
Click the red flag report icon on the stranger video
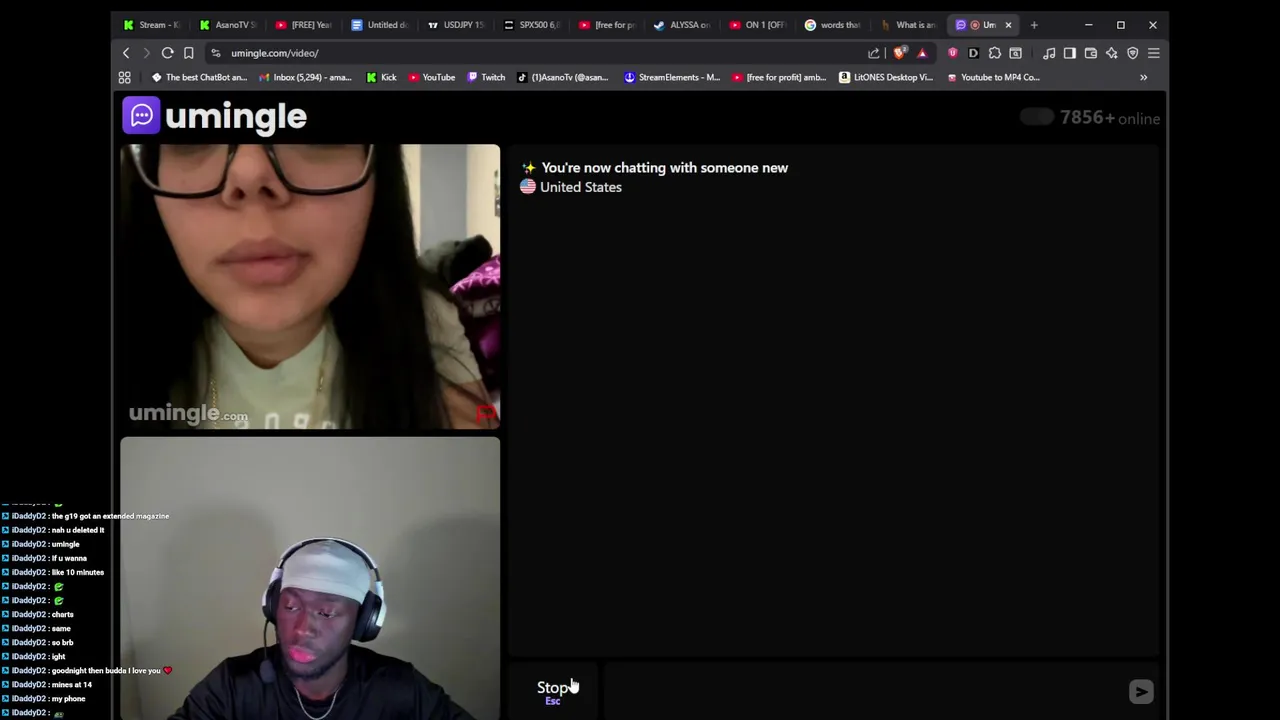[486, 413]
